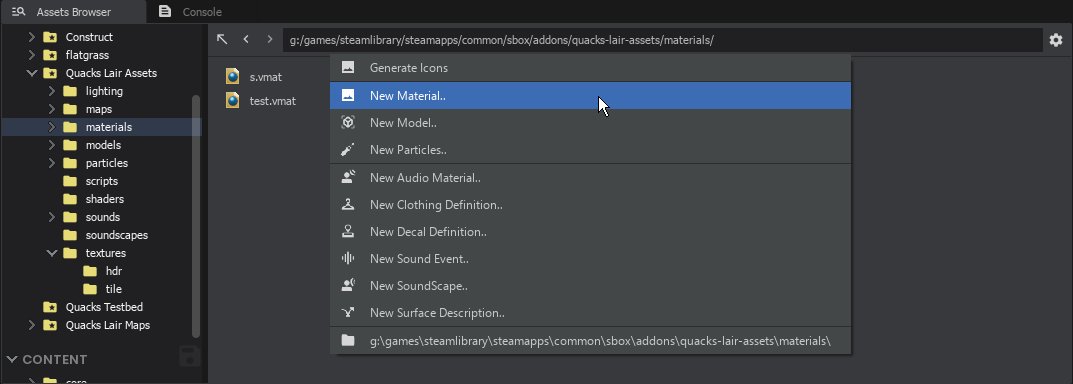Image resolution: width=1073 pixels, height=384 pixels.
Task: Click the address path input field
Action: point(662,40)
